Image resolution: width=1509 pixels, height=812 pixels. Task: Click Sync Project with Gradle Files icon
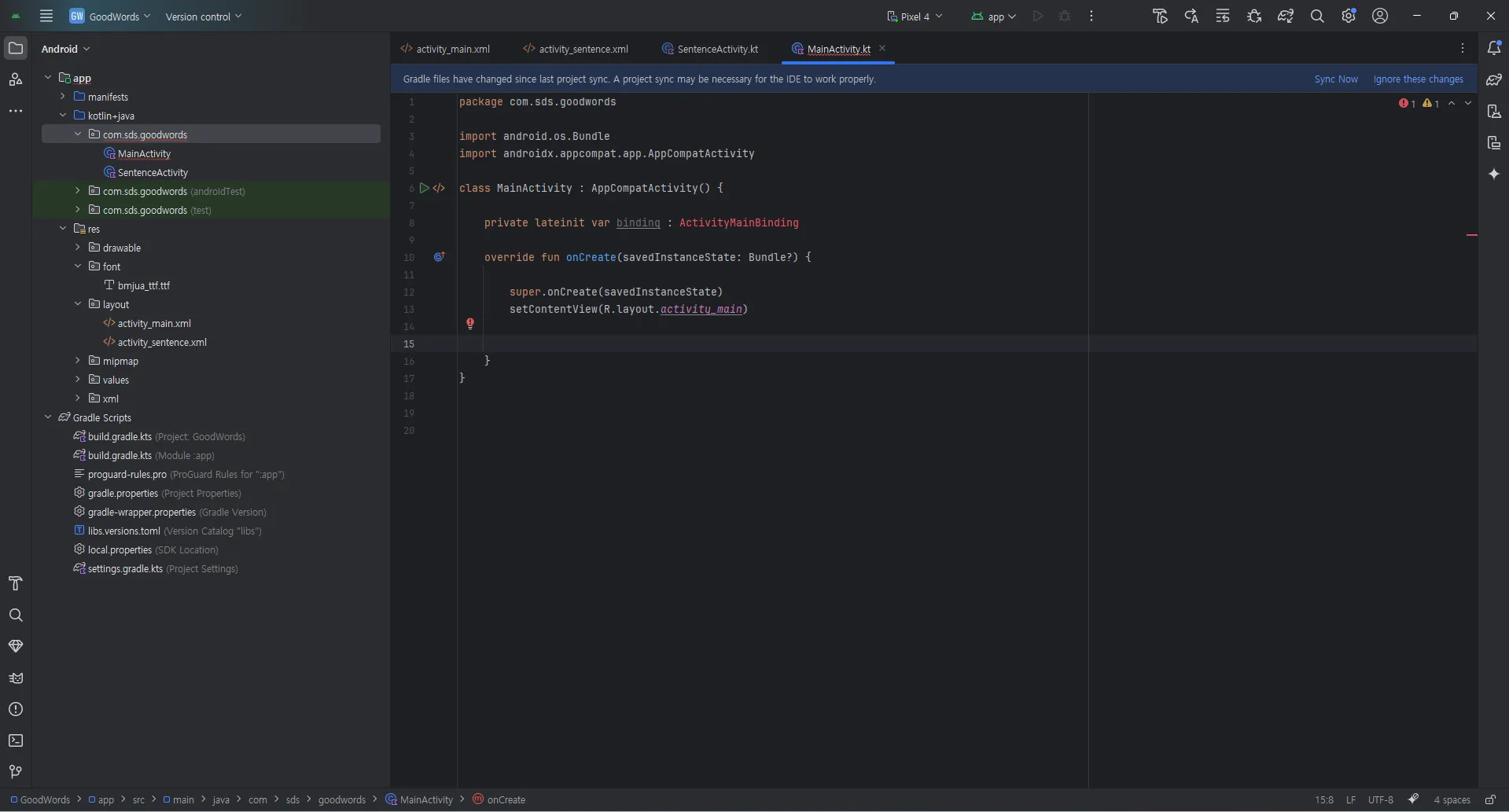click(1286, 16)
